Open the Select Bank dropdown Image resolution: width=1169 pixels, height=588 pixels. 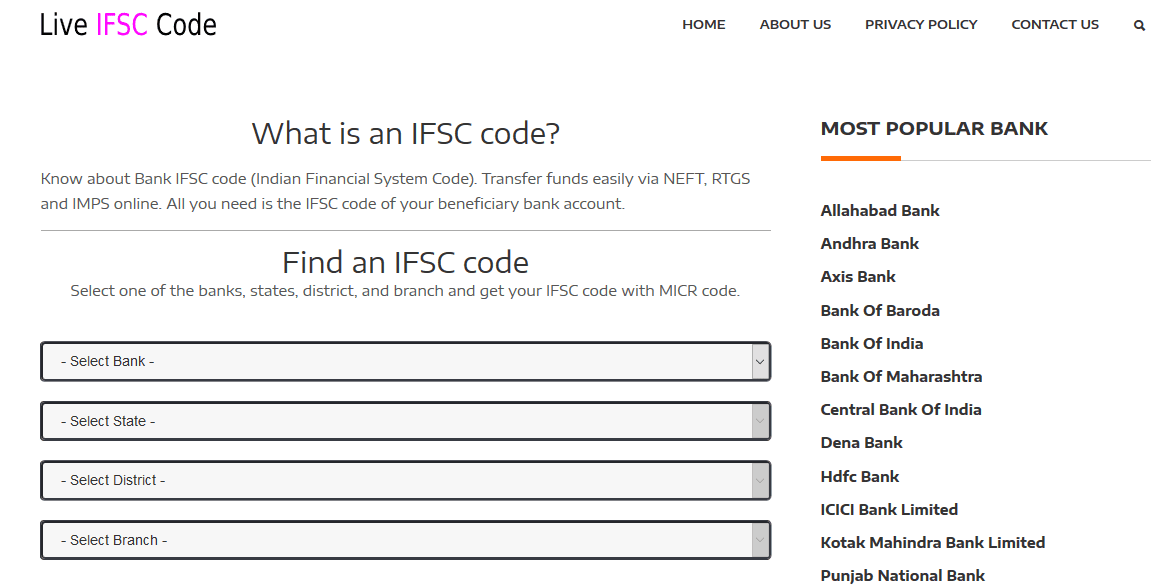point(405,361)
